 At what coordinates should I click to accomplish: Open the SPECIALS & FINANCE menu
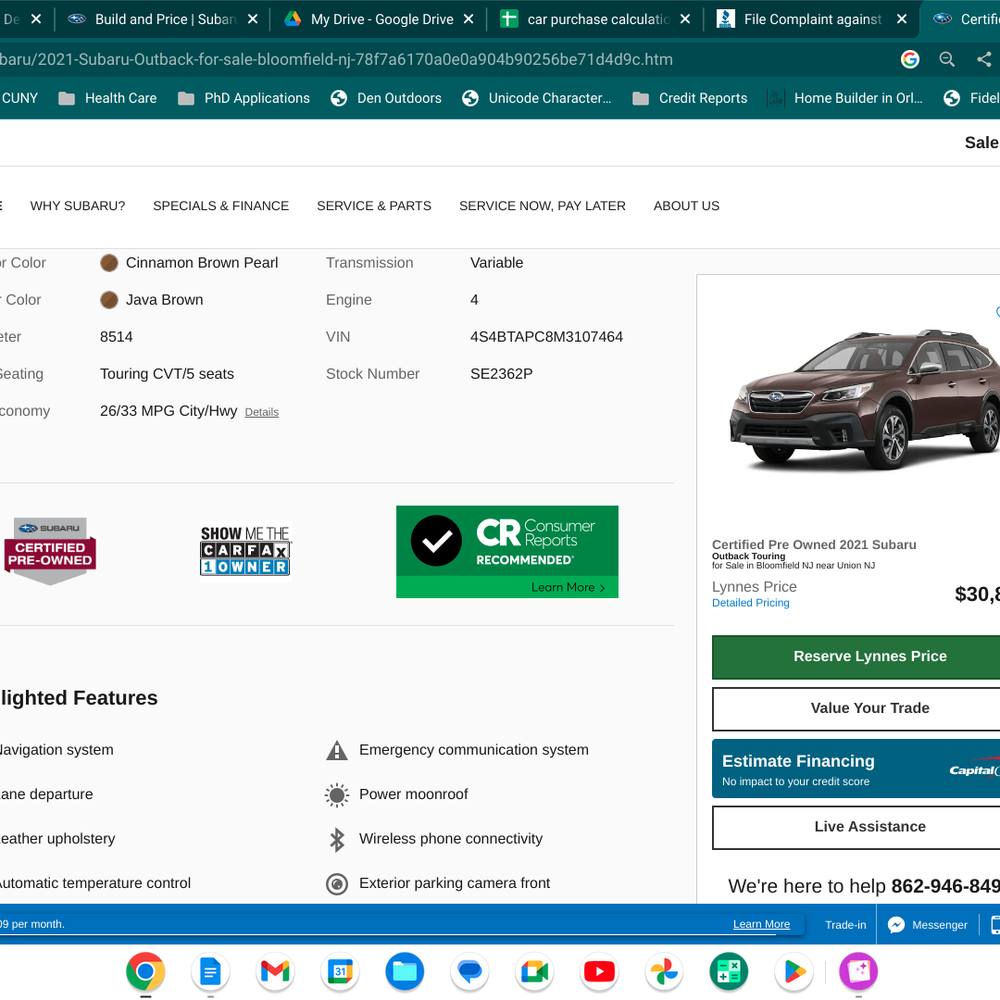tap(221, 206)
